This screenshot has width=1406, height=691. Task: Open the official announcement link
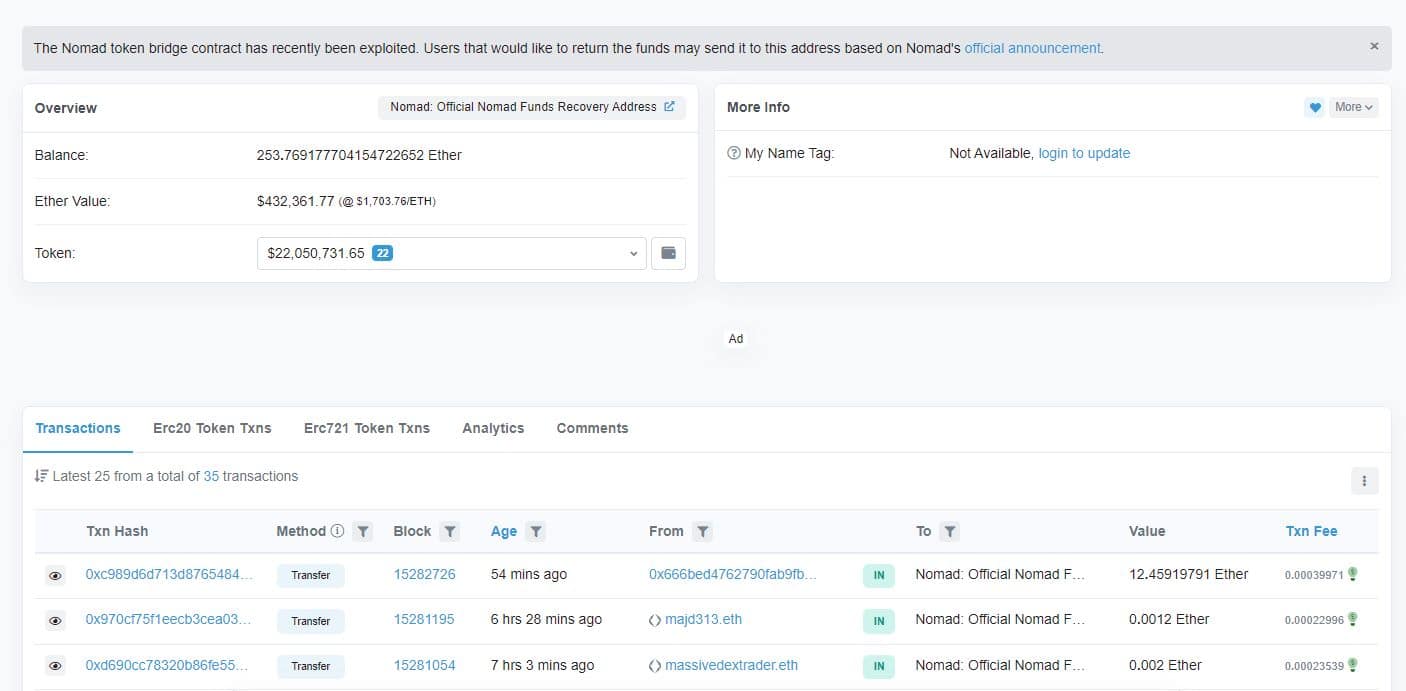click(x=1032, y=48)
